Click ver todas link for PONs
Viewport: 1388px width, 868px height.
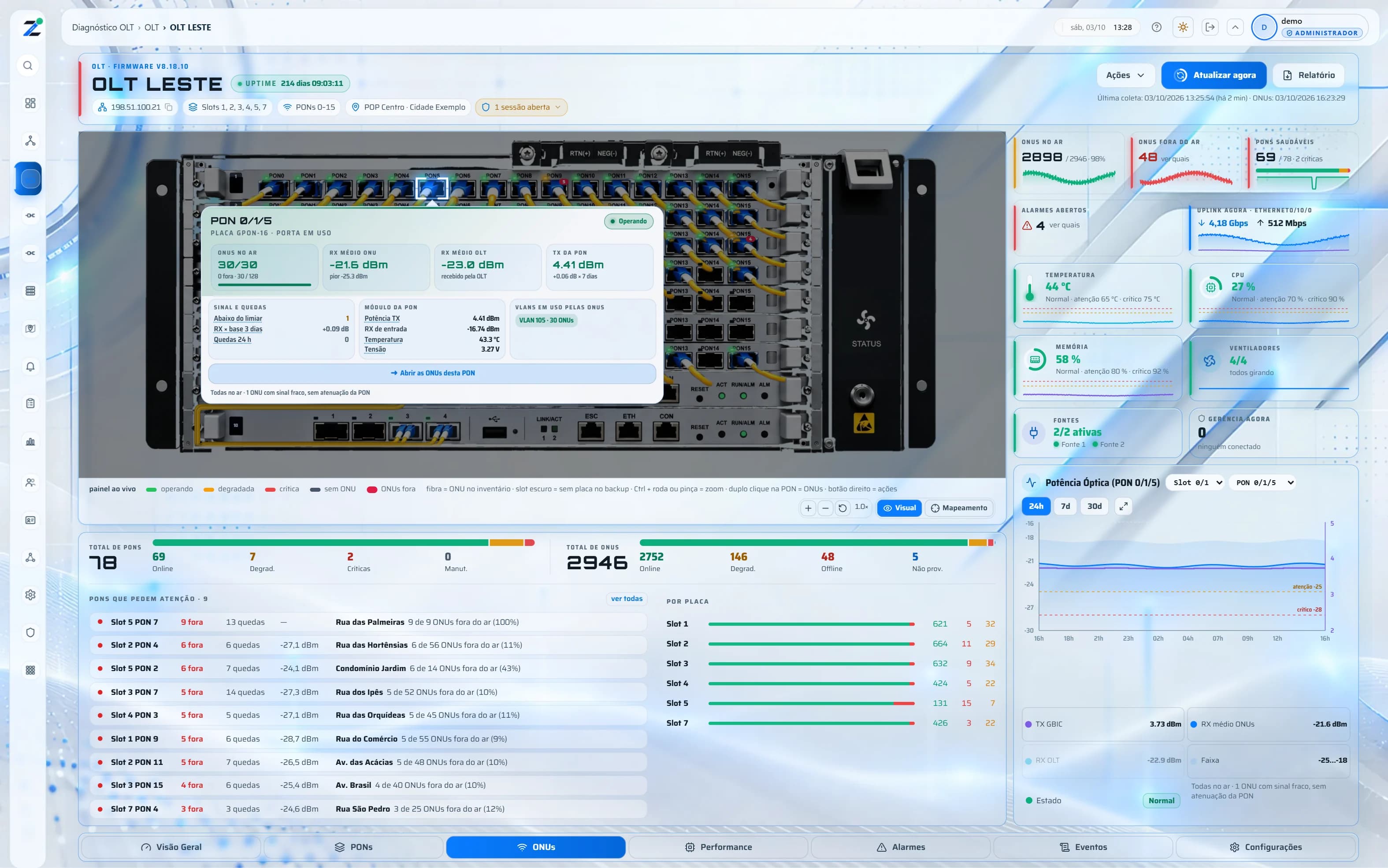[x=626, y=599]
